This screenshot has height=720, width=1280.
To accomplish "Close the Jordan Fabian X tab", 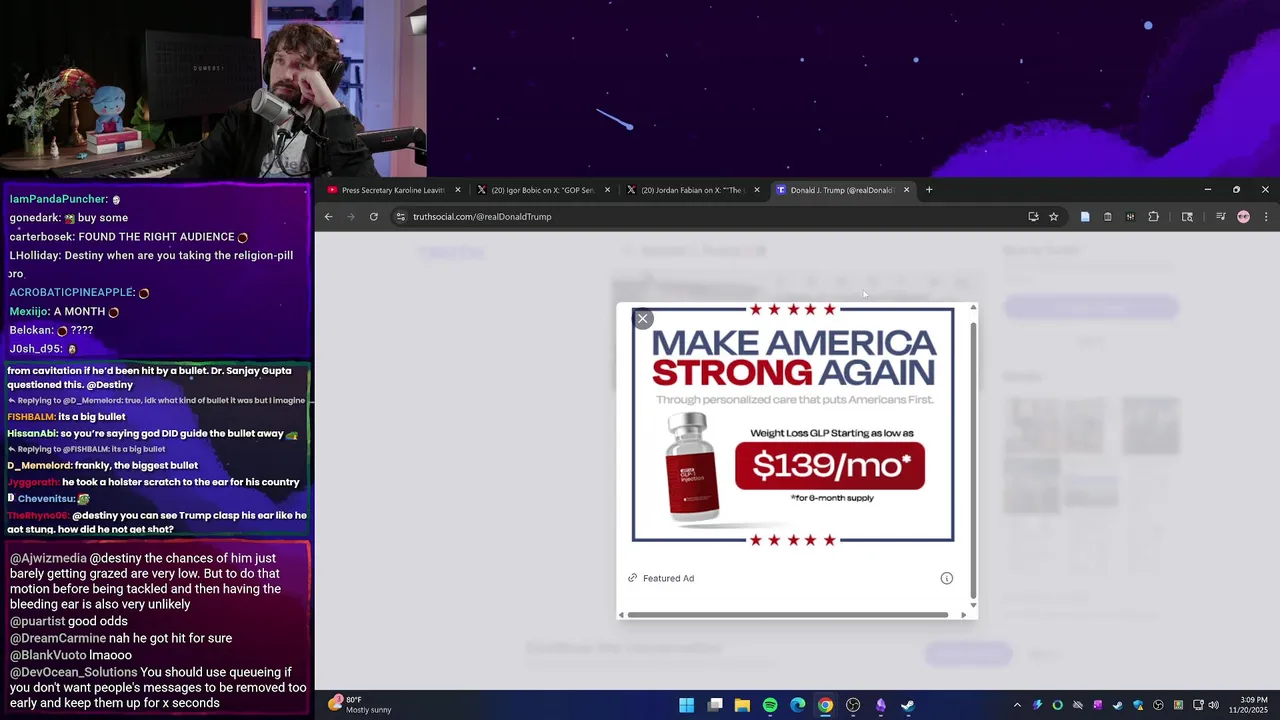I will click(757, 190).
